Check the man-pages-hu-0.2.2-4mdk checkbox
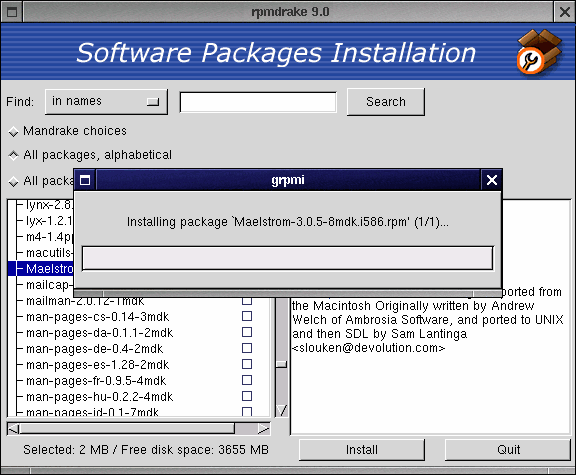The width and height of the screenshot is (576, 475). pos(247,396)
